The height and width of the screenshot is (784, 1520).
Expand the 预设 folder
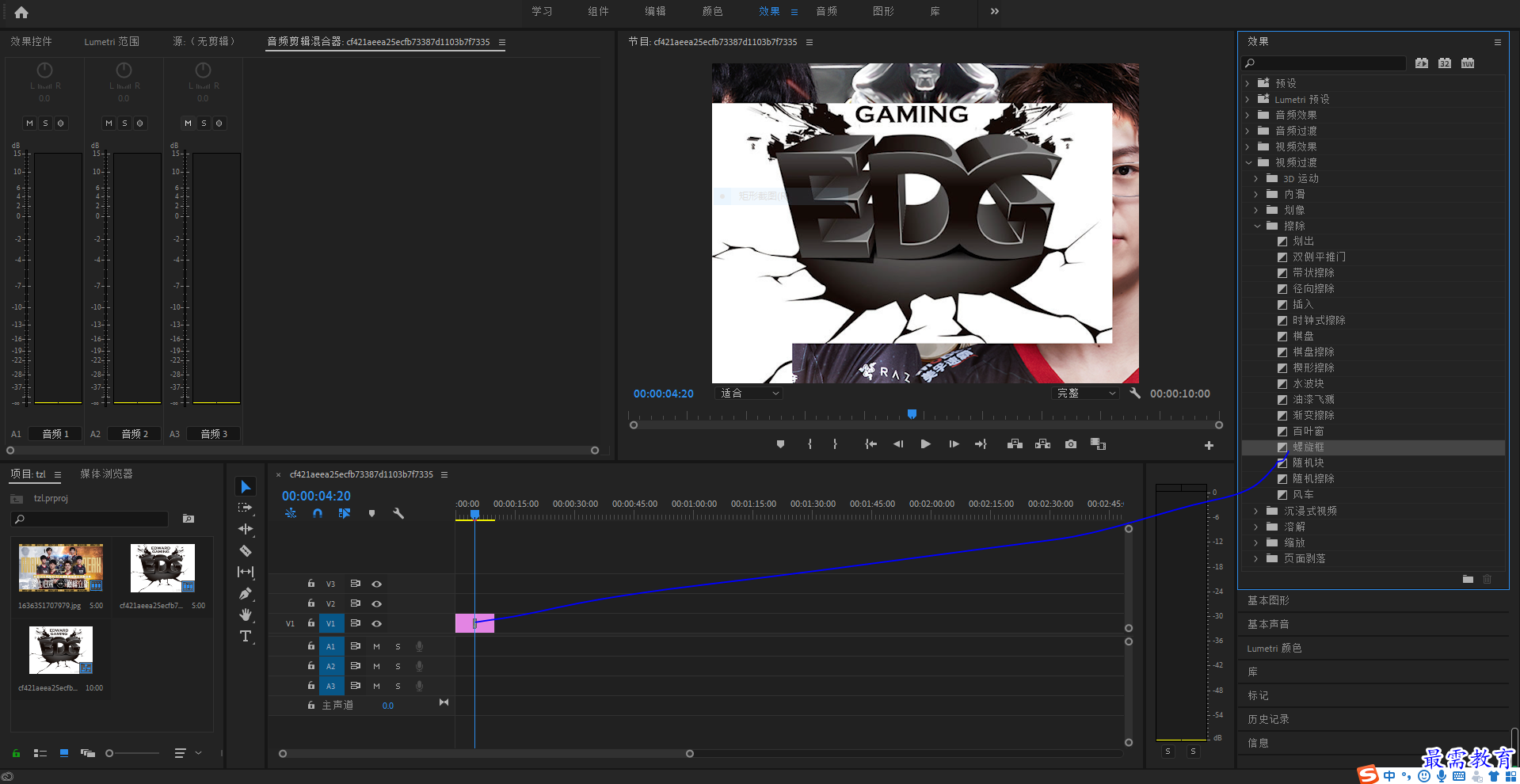coord(1248,83)
